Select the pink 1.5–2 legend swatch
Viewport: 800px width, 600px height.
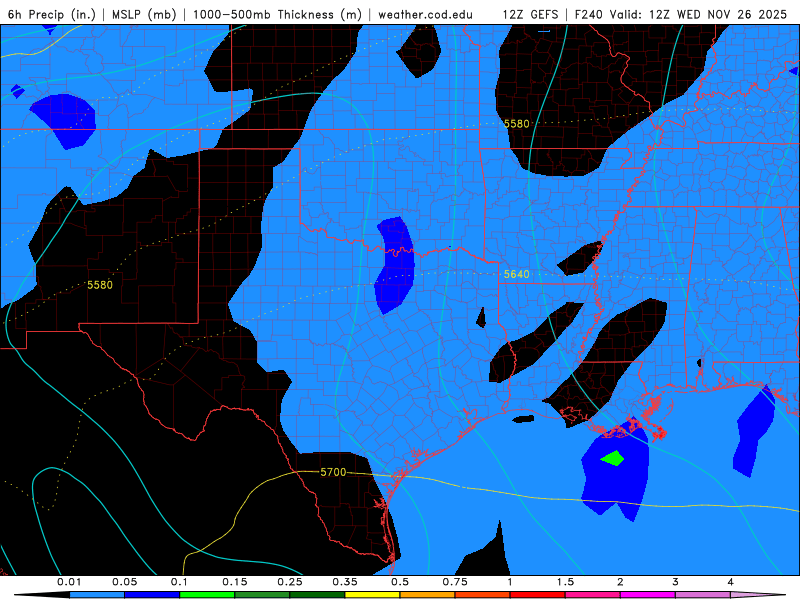pos(593,595)
